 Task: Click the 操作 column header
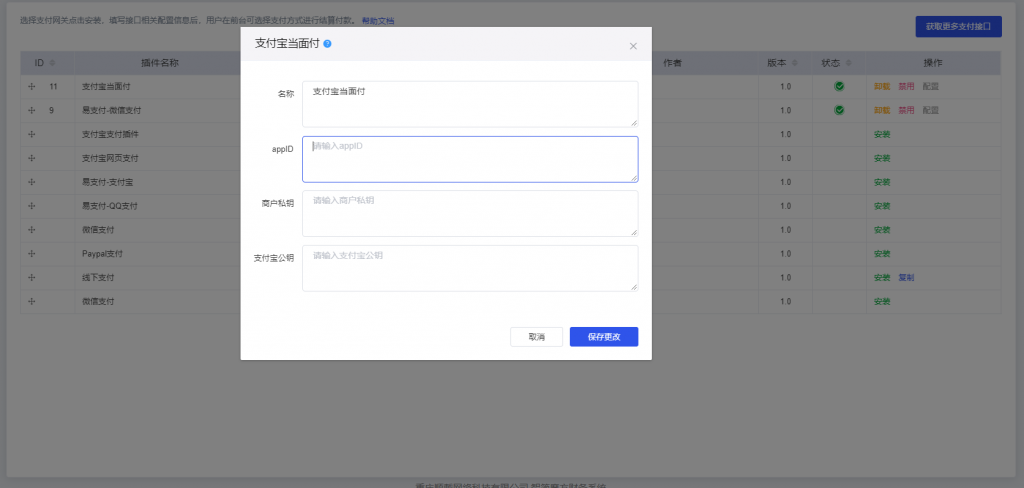pos(933,63)
